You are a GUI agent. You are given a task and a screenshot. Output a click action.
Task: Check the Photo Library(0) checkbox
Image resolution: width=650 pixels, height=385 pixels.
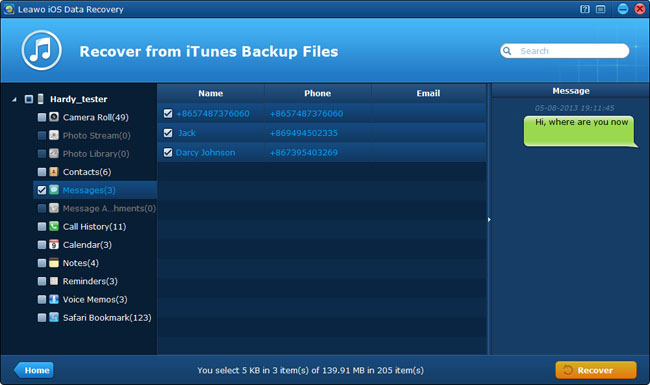42,154
